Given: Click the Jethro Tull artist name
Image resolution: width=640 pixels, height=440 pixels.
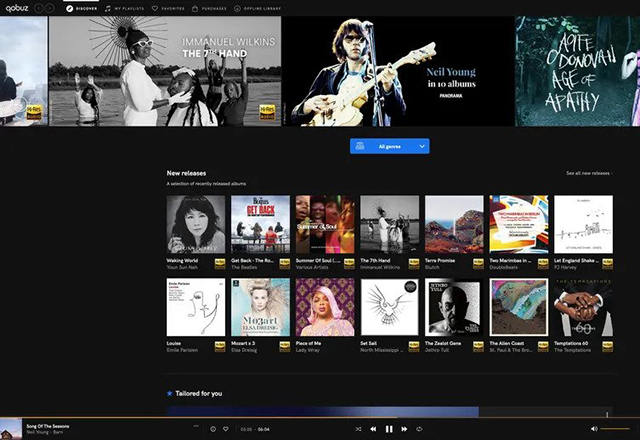Looking at the screenshot, I should click(437, 350).
